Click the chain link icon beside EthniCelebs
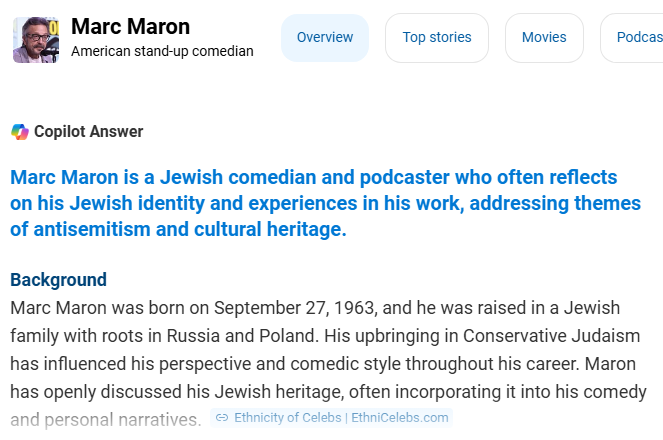This screenshot has width=663, height=440. (x=222, y=418)
